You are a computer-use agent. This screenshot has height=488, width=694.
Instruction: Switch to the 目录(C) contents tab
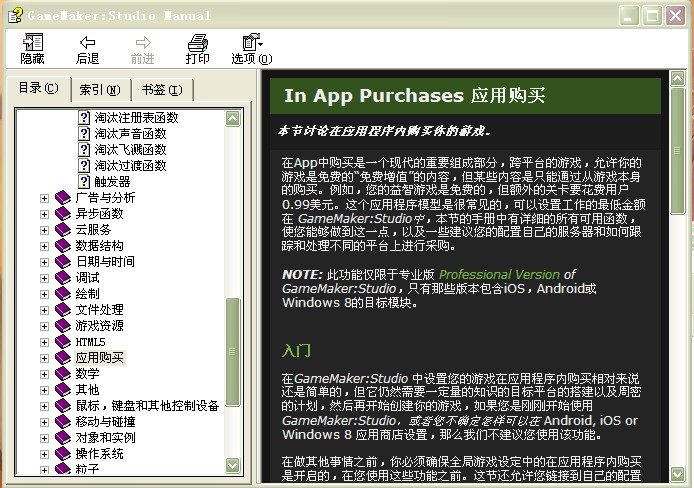(x=39, y=88)
